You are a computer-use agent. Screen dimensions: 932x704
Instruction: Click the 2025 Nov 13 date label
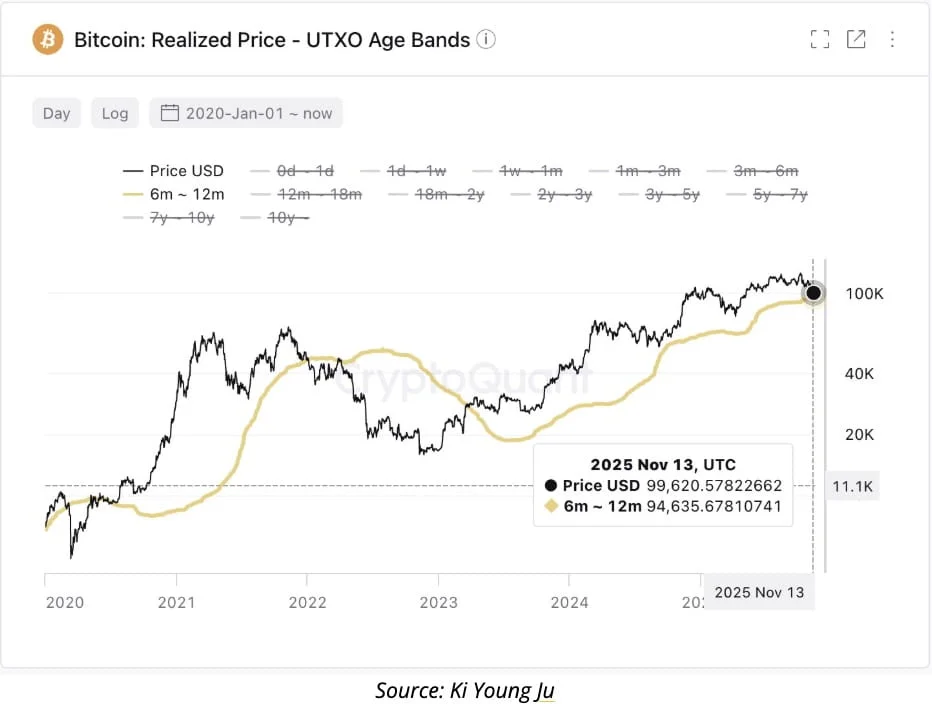(760, 592)
